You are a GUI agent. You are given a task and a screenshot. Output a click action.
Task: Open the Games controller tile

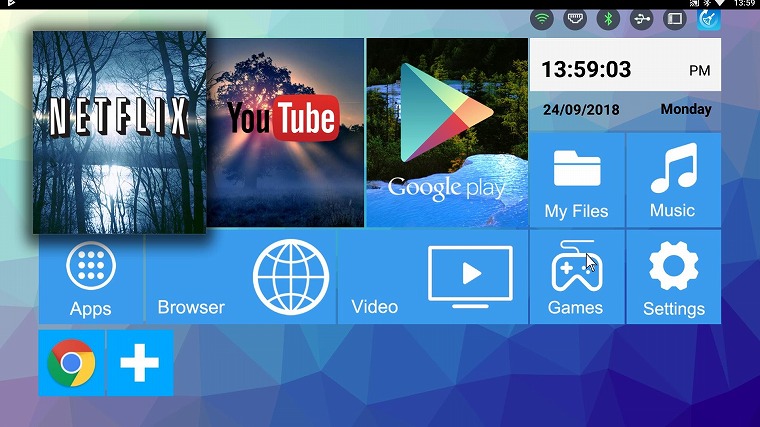(x=577, y=277)
